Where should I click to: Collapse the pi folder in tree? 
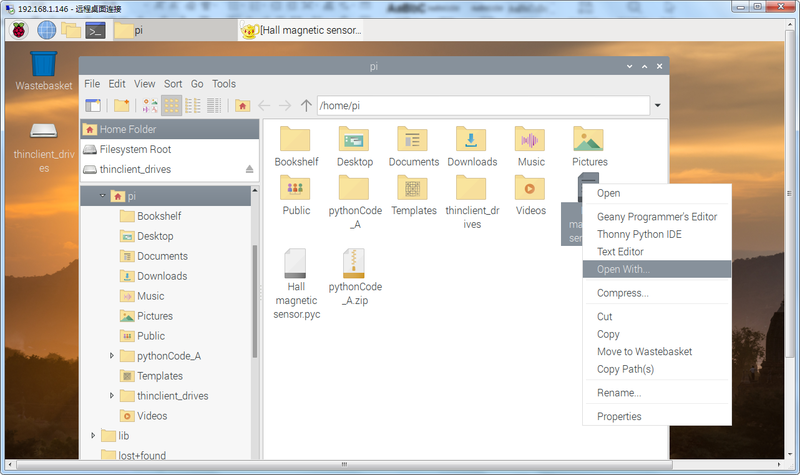[x=102, y=196]
